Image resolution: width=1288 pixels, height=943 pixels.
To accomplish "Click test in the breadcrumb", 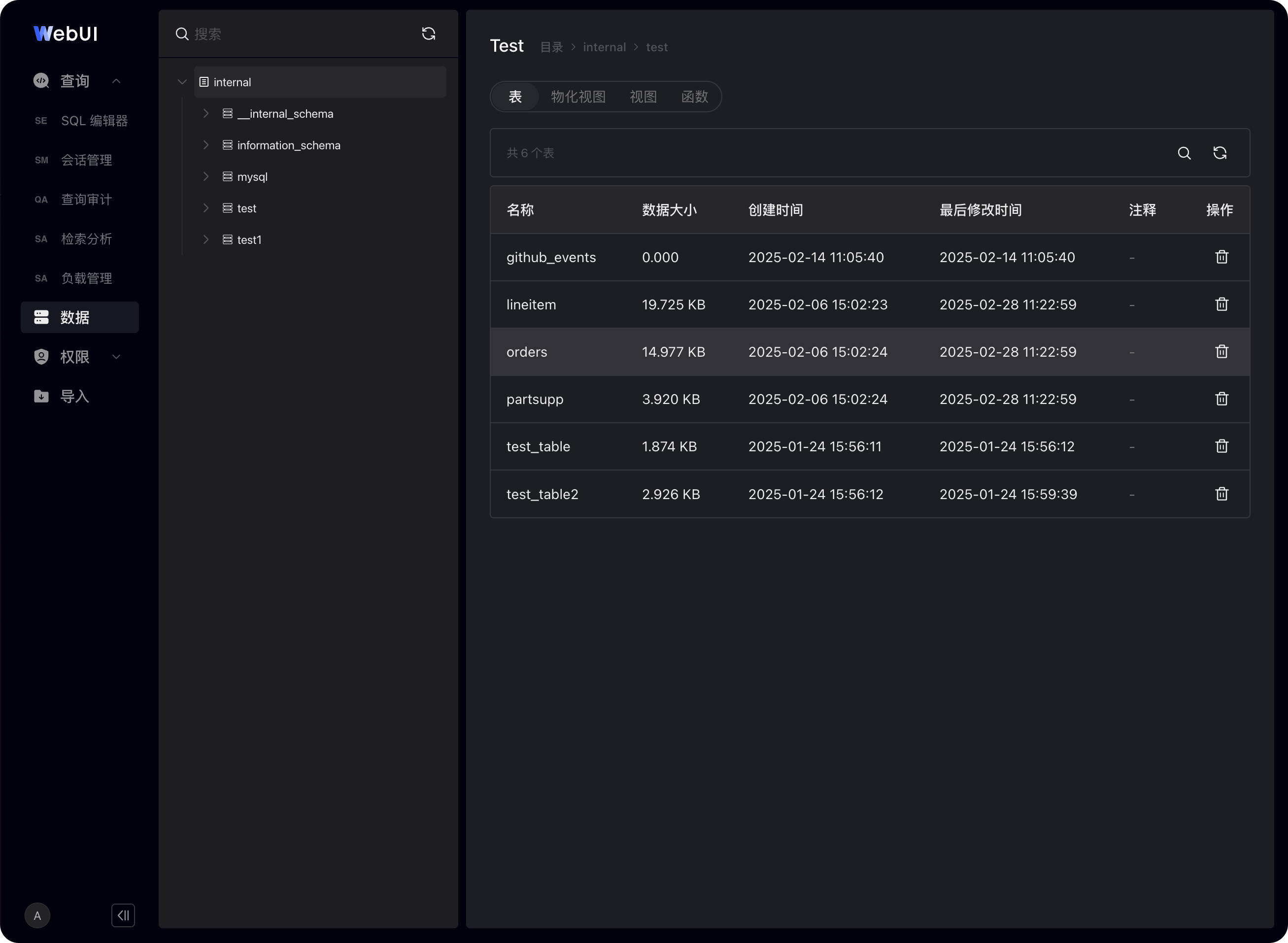I will (656, 47).
